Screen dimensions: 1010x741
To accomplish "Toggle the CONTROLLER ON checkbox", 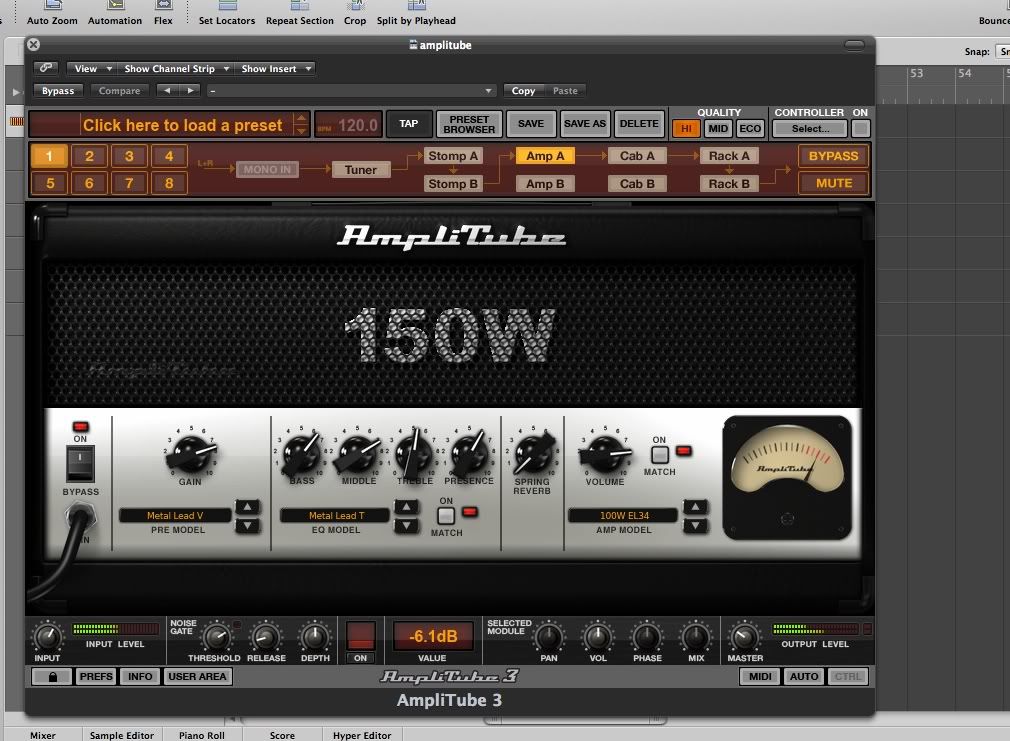I will click(860, 128).
